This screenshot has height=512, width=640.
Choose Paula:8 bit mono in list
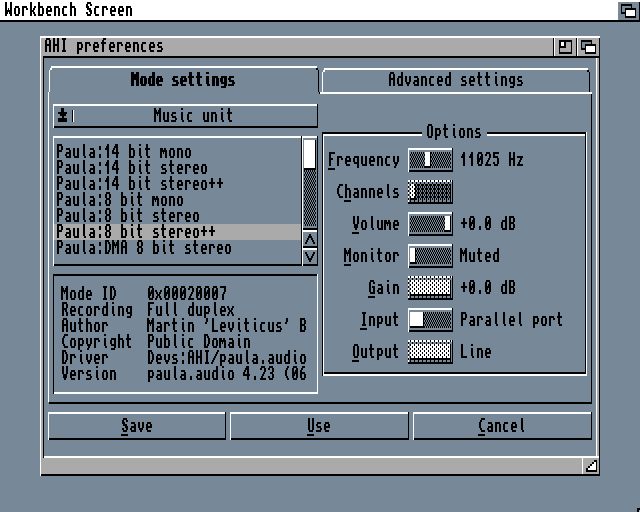119,200
